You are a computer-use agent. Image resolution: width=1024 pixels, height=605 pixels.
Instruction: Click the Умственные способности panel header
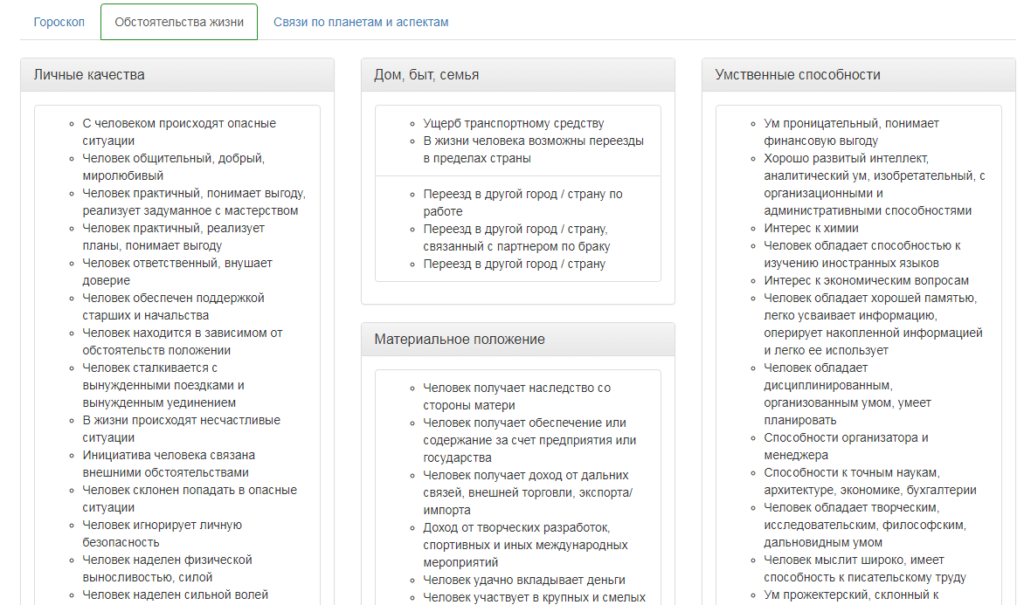(x=859, y=75)
